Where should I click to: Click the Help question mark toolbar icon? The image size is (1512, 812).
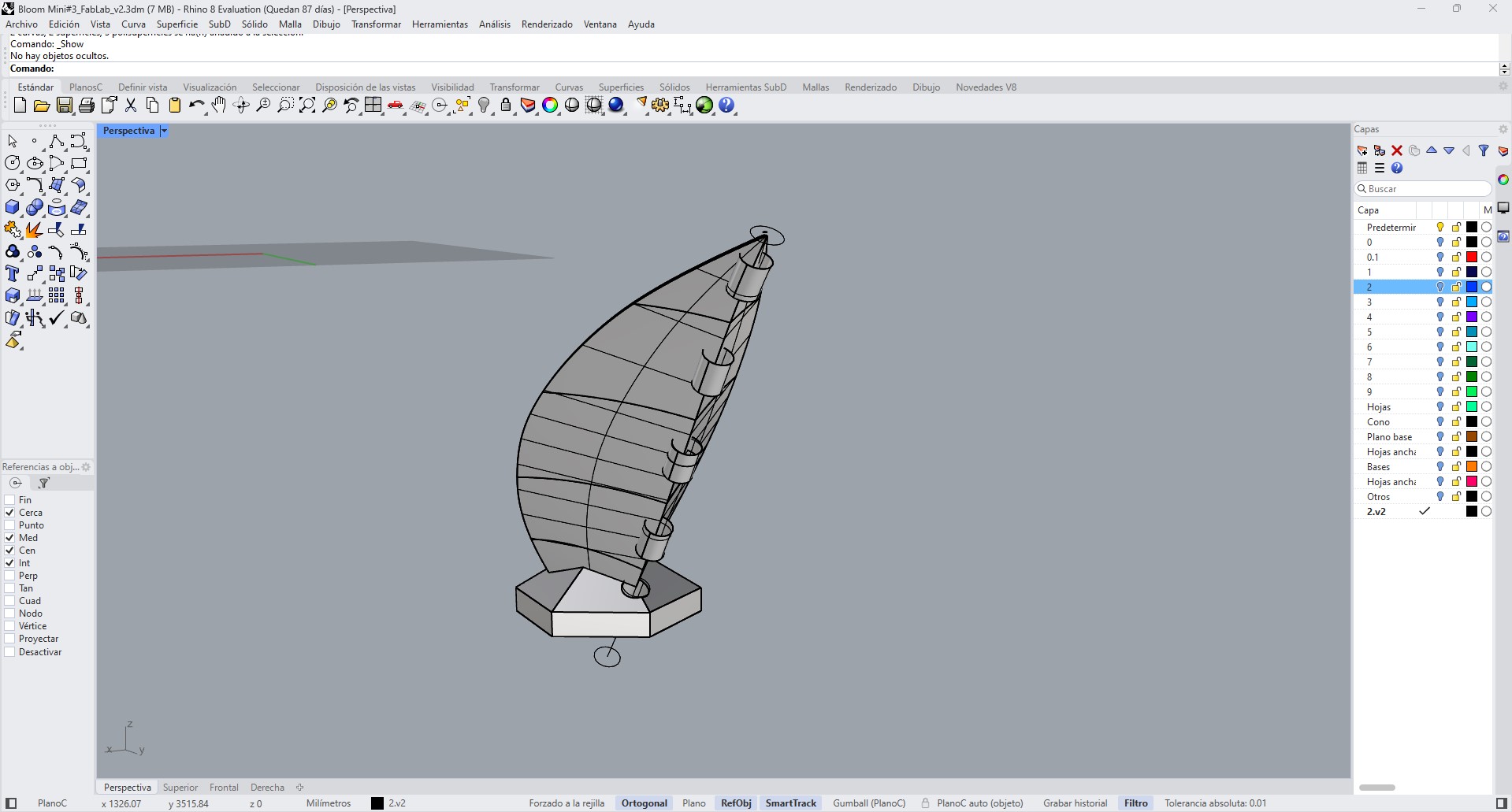click(726, 105)
